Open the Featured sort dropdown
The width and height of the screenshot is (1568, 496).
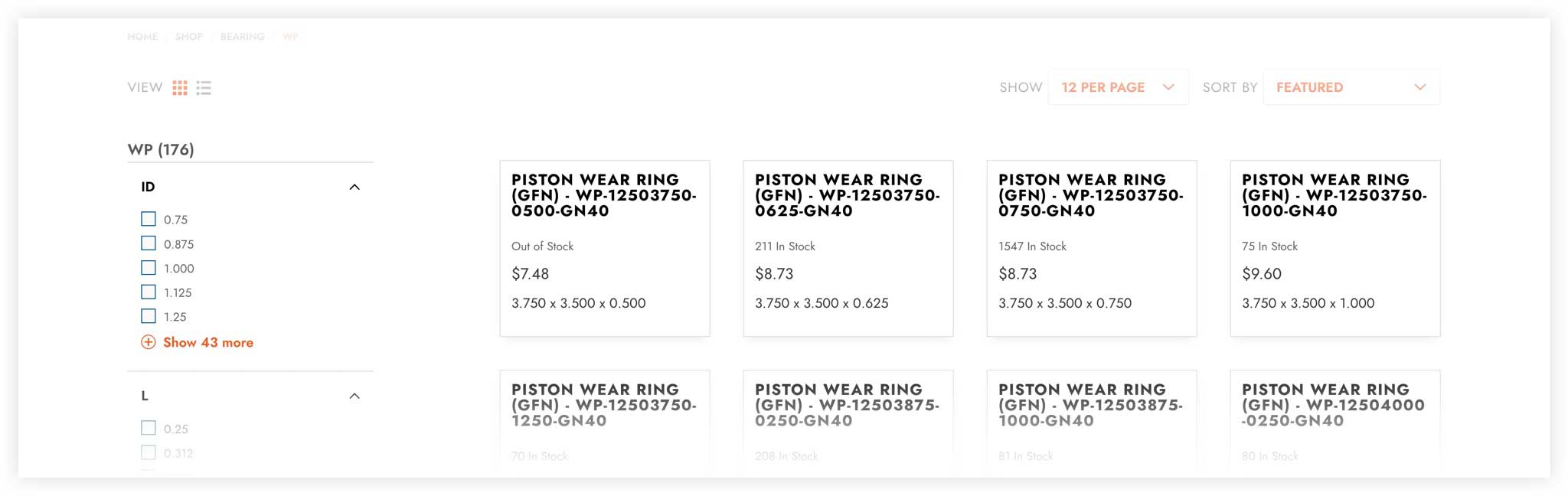tap(1351, 87)
